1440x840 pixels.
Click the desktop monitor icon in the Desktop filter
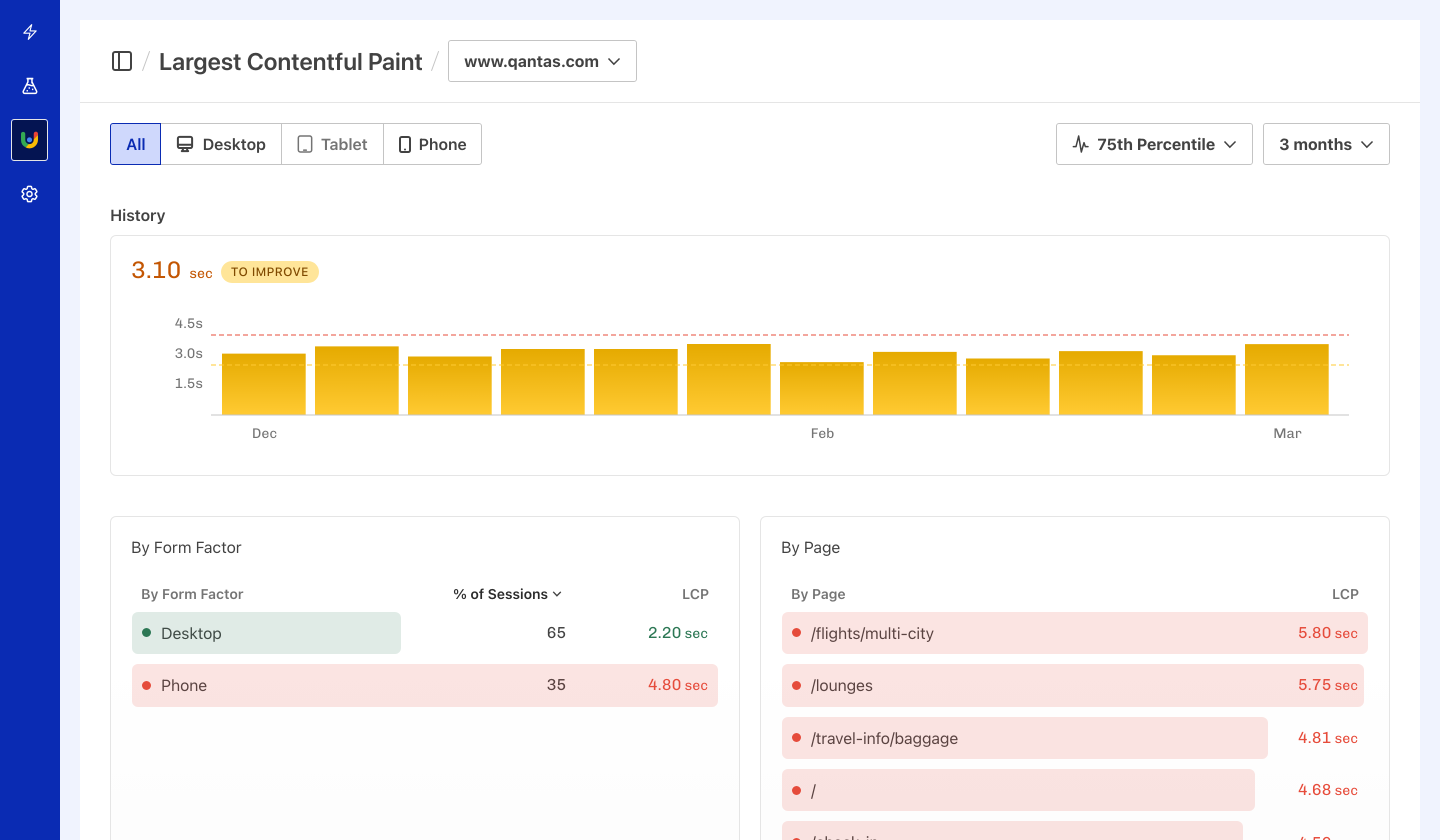pyautogui.click(x=184, y=144)
